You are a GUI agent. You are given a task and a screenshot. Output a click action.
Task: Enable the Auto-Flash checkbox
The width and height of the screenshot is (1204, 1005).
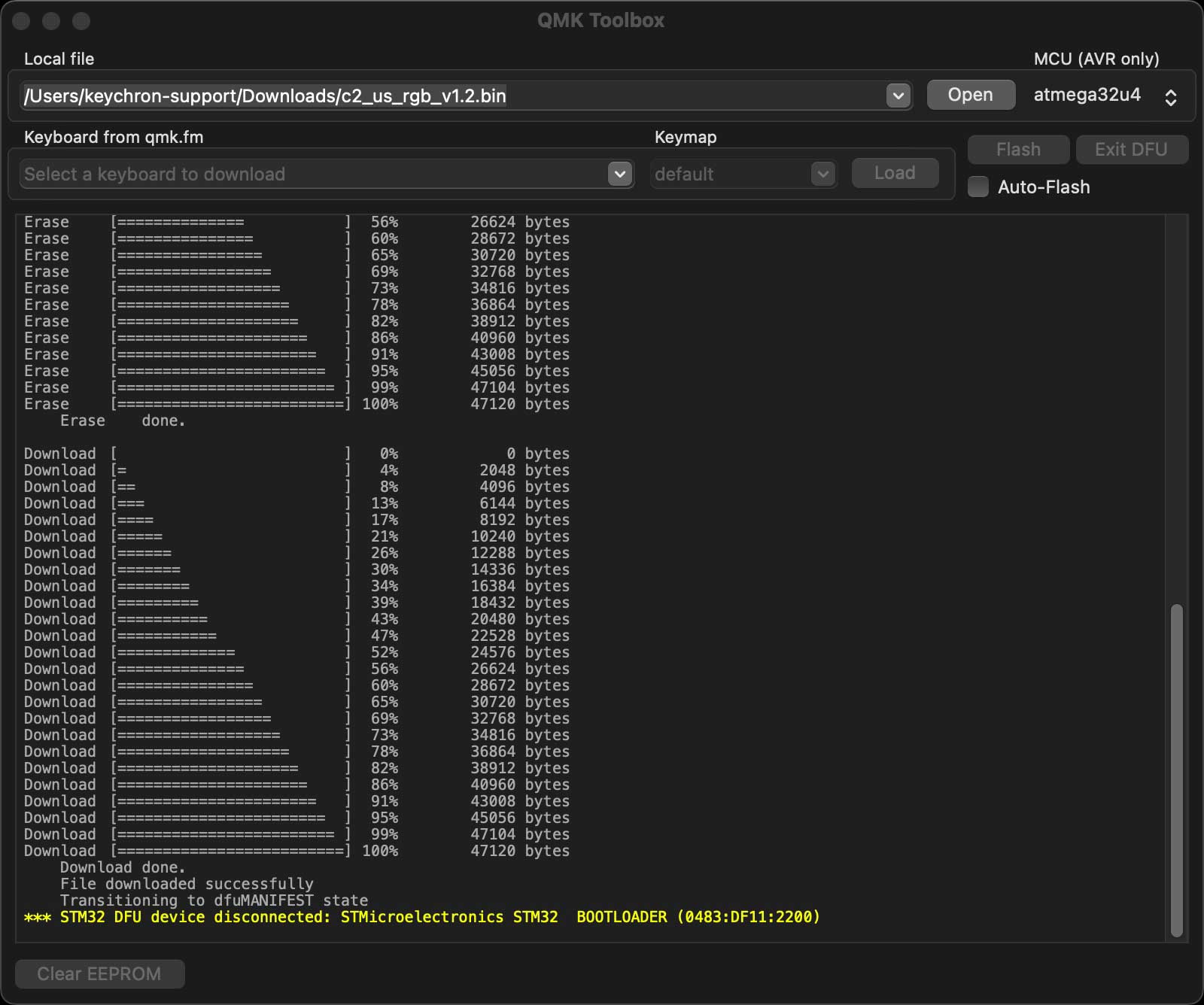coord(977,187)
